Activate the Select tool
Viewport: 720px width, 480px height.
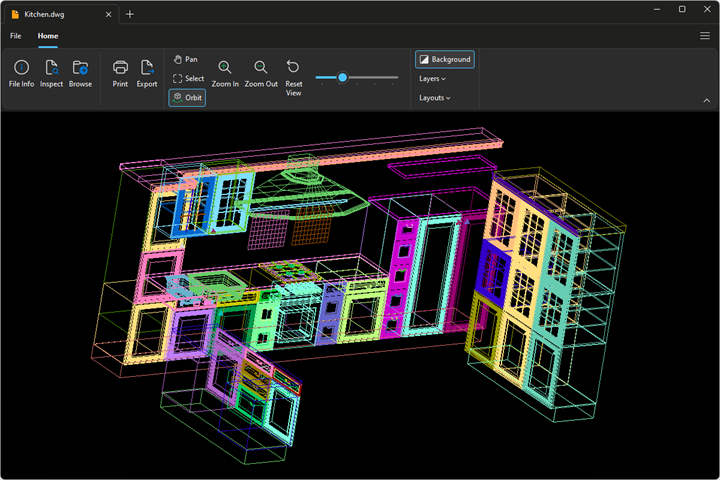188,79
